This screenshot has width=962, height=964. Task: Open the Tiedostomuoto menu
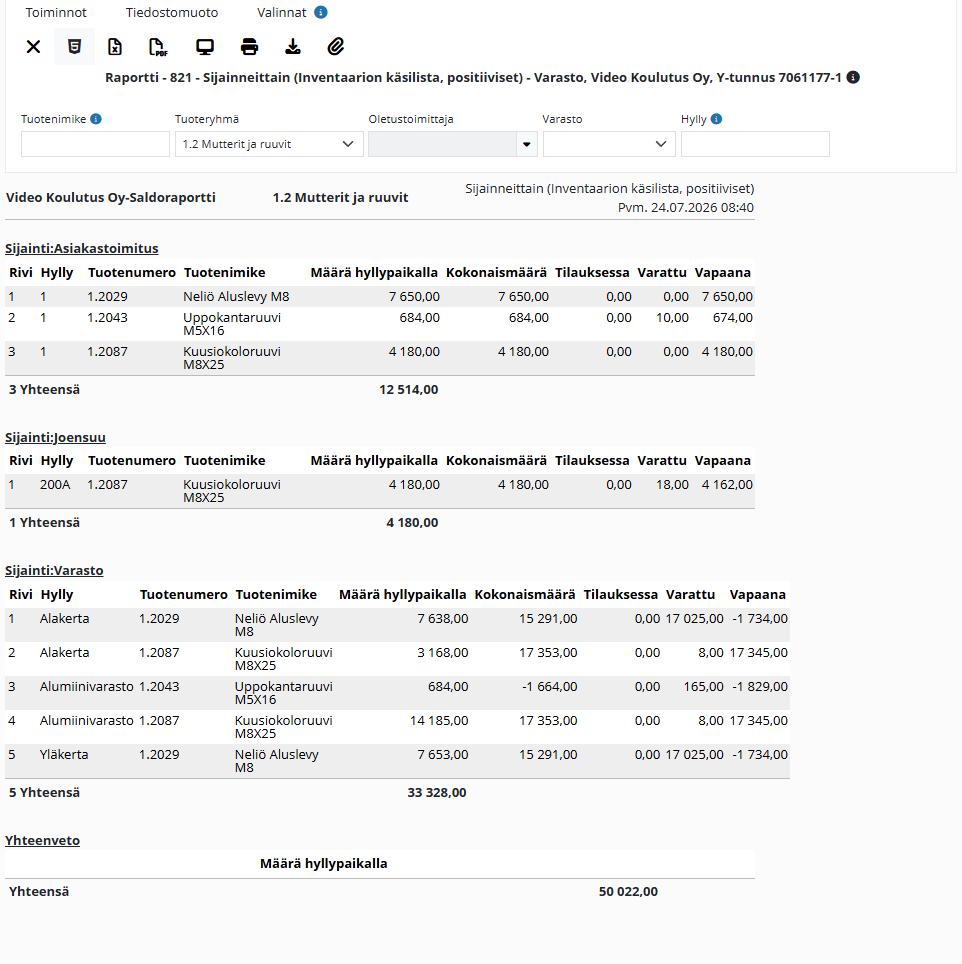(x=172, y=12)
